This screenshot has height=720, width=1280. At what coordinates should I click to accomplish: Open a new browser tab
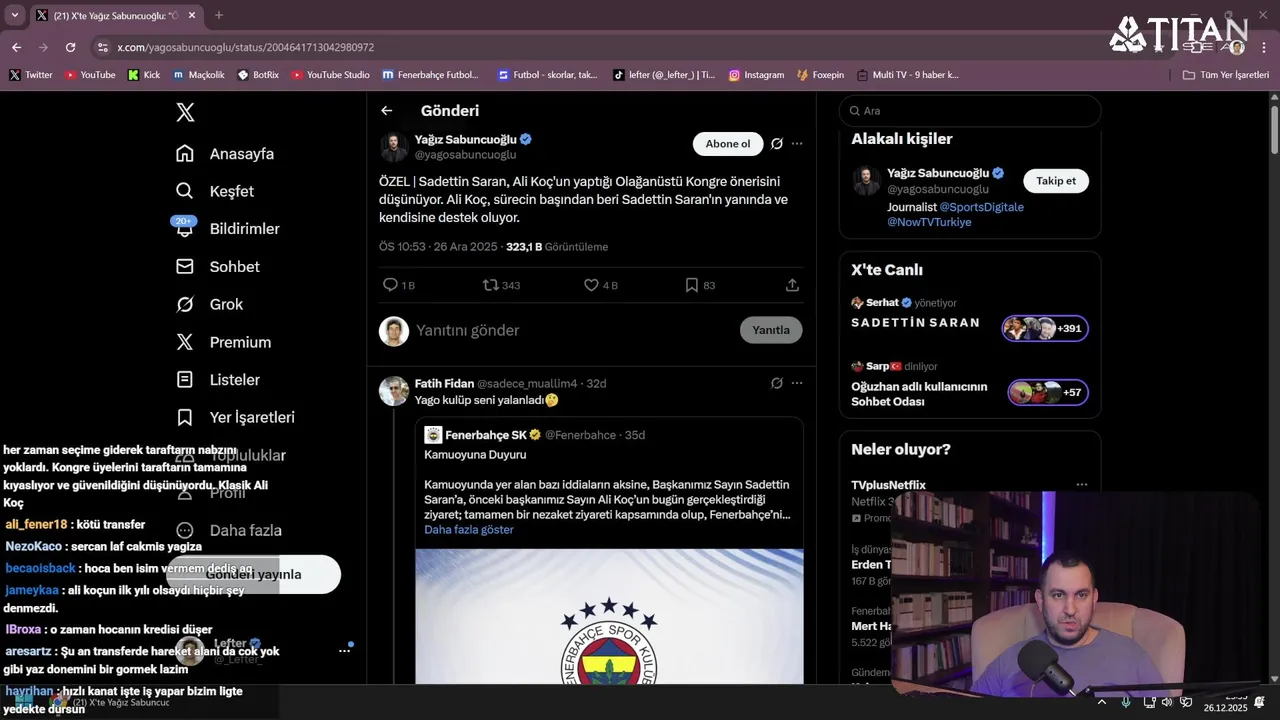(219, 15)
